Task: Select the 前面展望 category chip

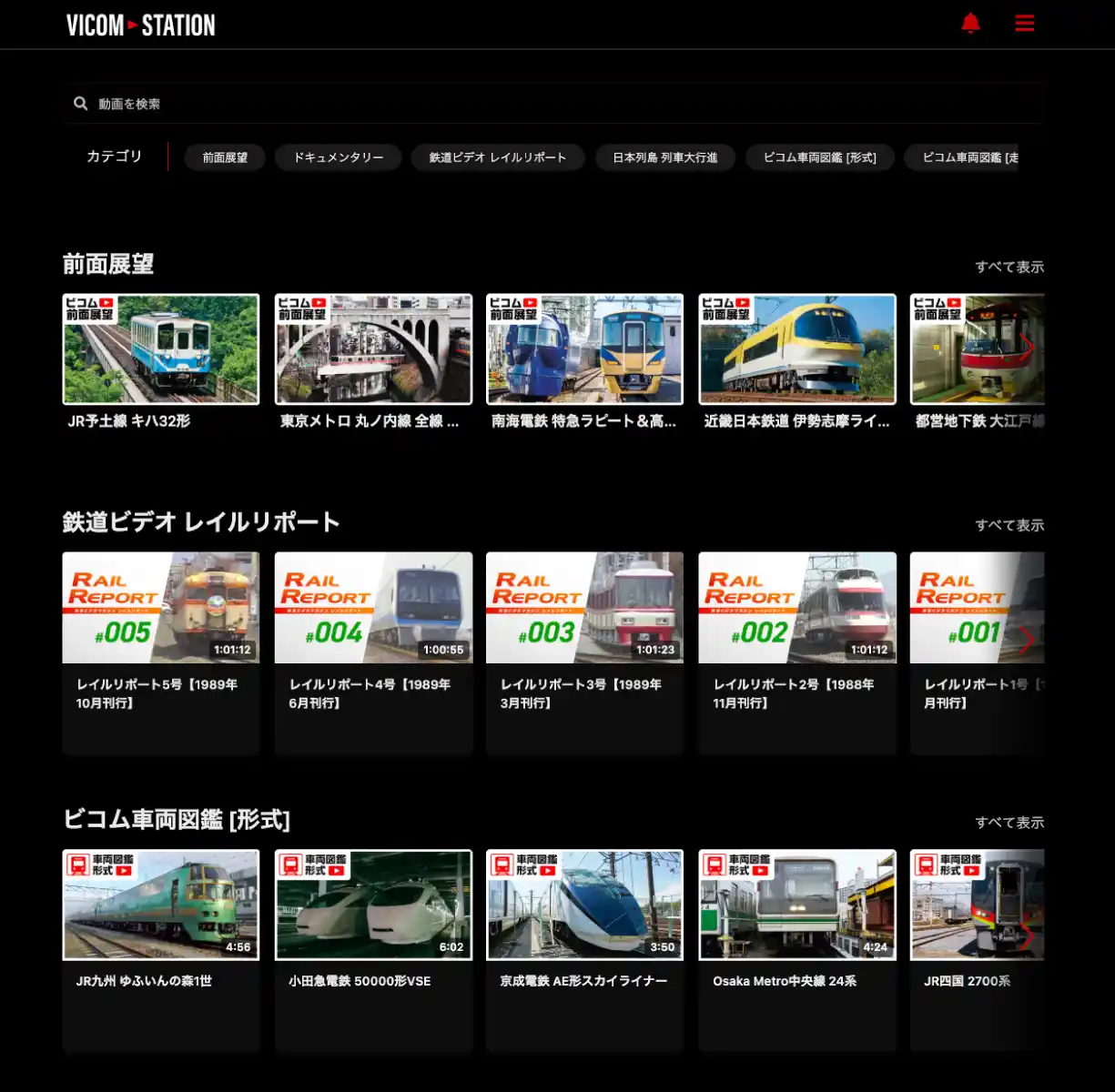Action: pyautogui.click(x=225, y=157)
